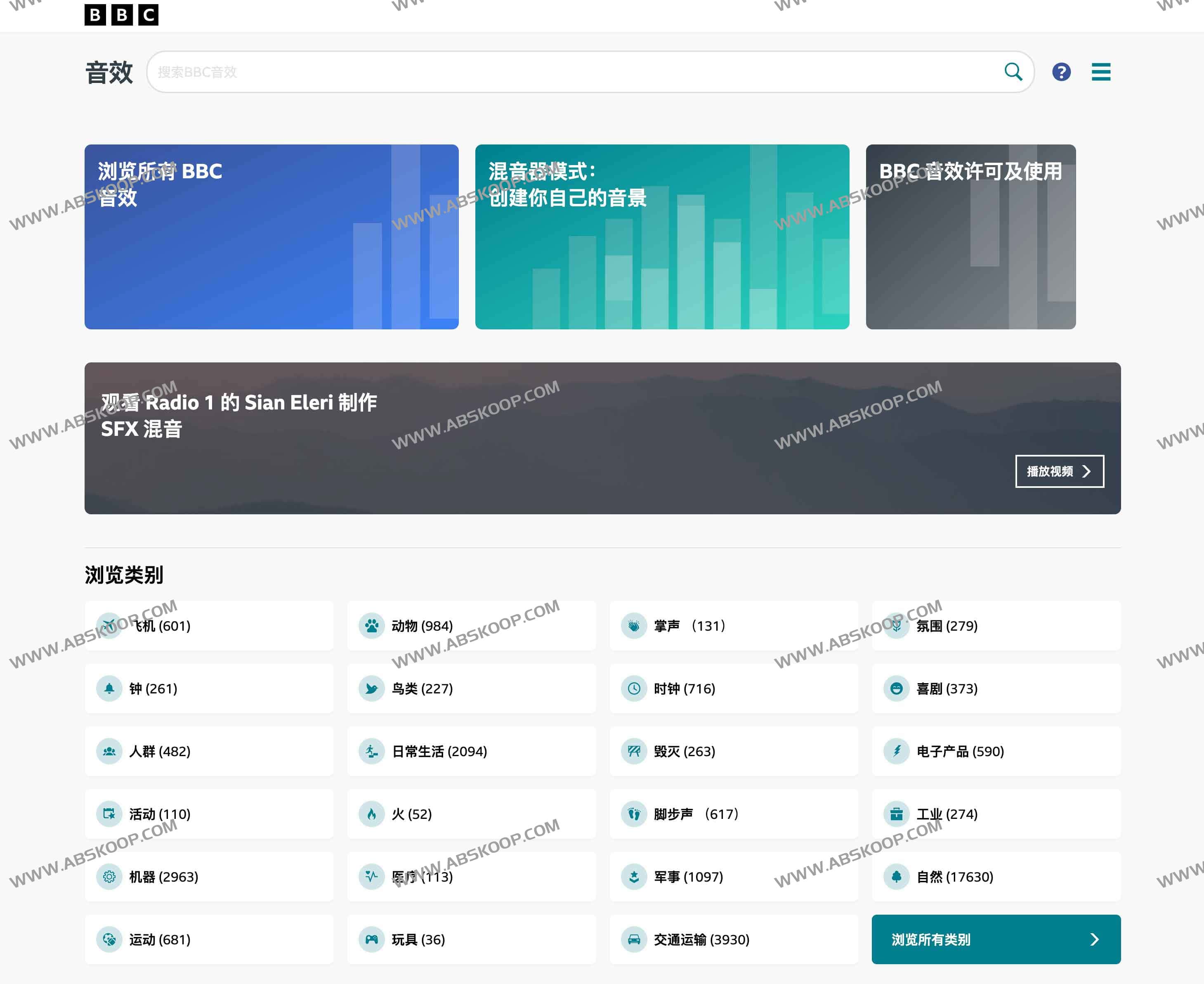Click the magnifying glass search icon
The image size is (1204, 984).
(1013, 72)
